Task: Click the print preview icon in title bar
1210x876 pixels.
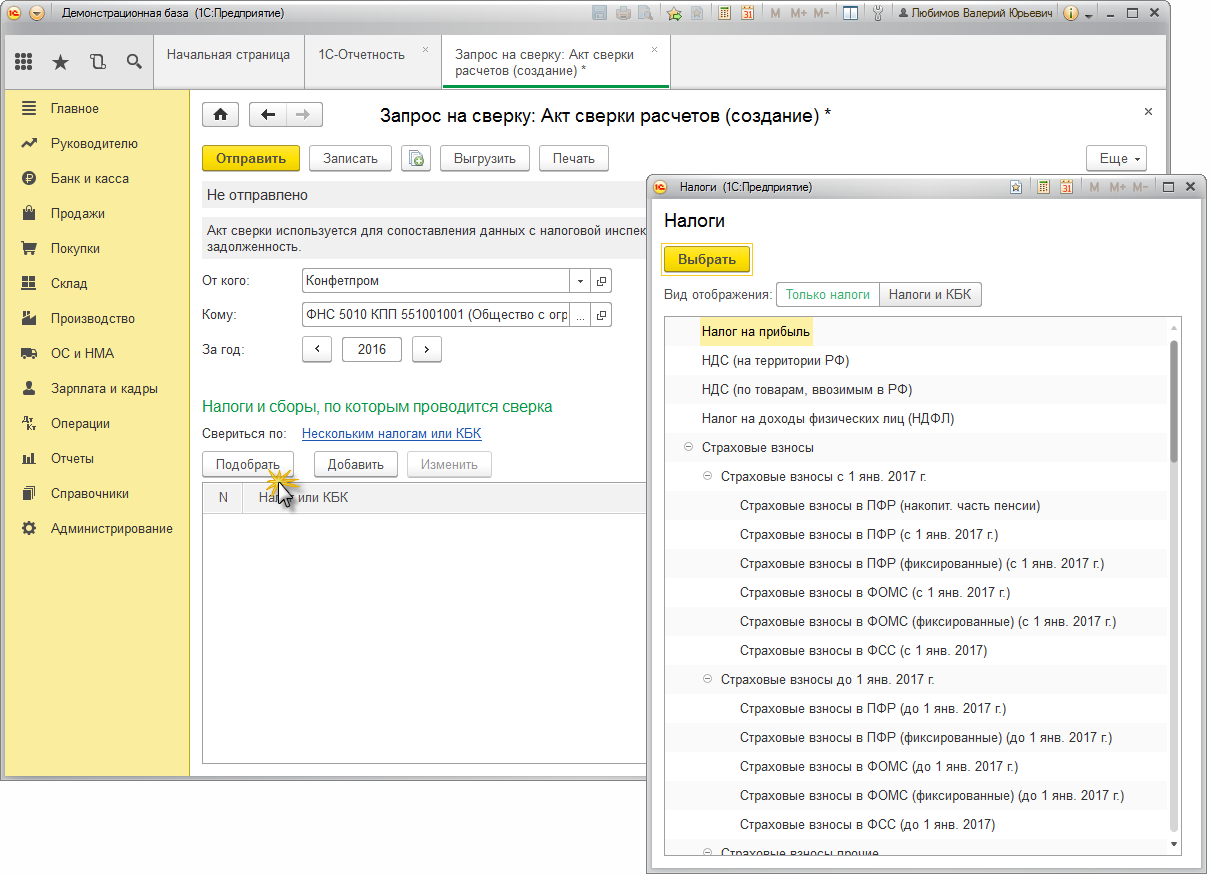Action: pyautogui.click(x=645, y=14)
